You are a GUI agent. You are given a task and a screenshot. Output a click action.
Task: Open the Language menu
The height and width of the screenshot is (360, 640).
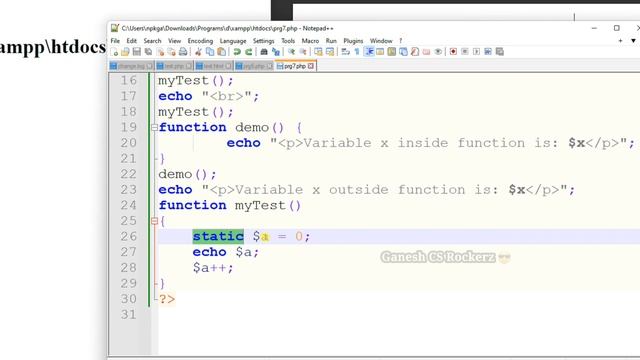tap(233, 41)
